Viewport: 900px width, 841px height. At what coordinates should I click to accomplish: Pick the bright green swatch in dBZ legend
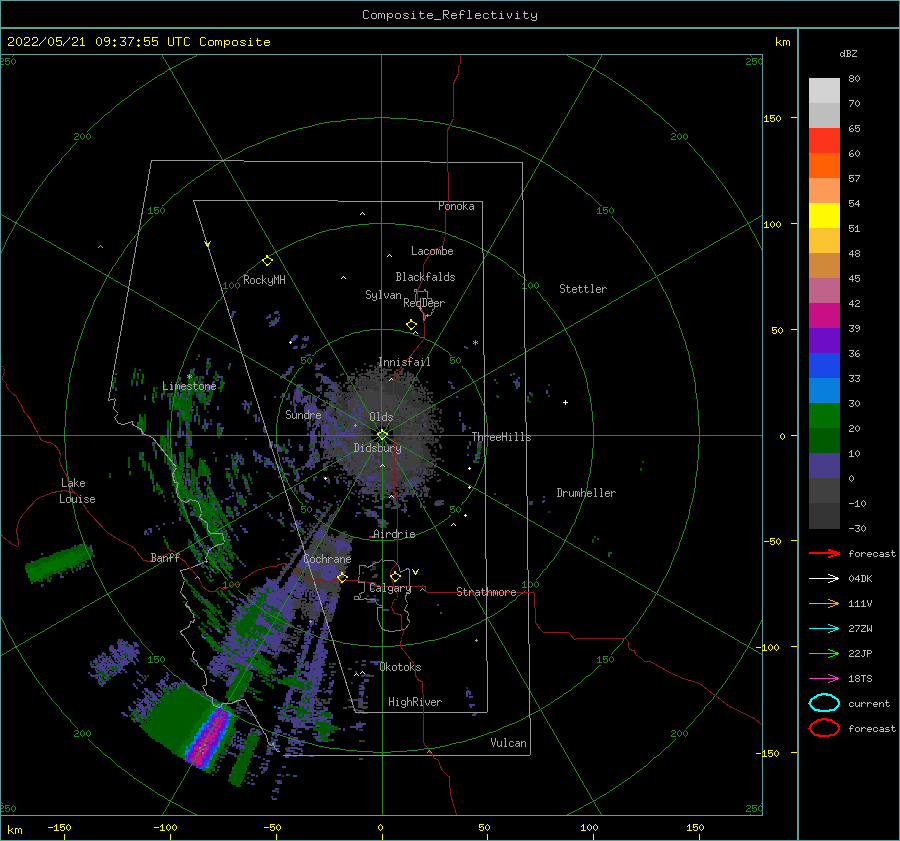[824, 415]
